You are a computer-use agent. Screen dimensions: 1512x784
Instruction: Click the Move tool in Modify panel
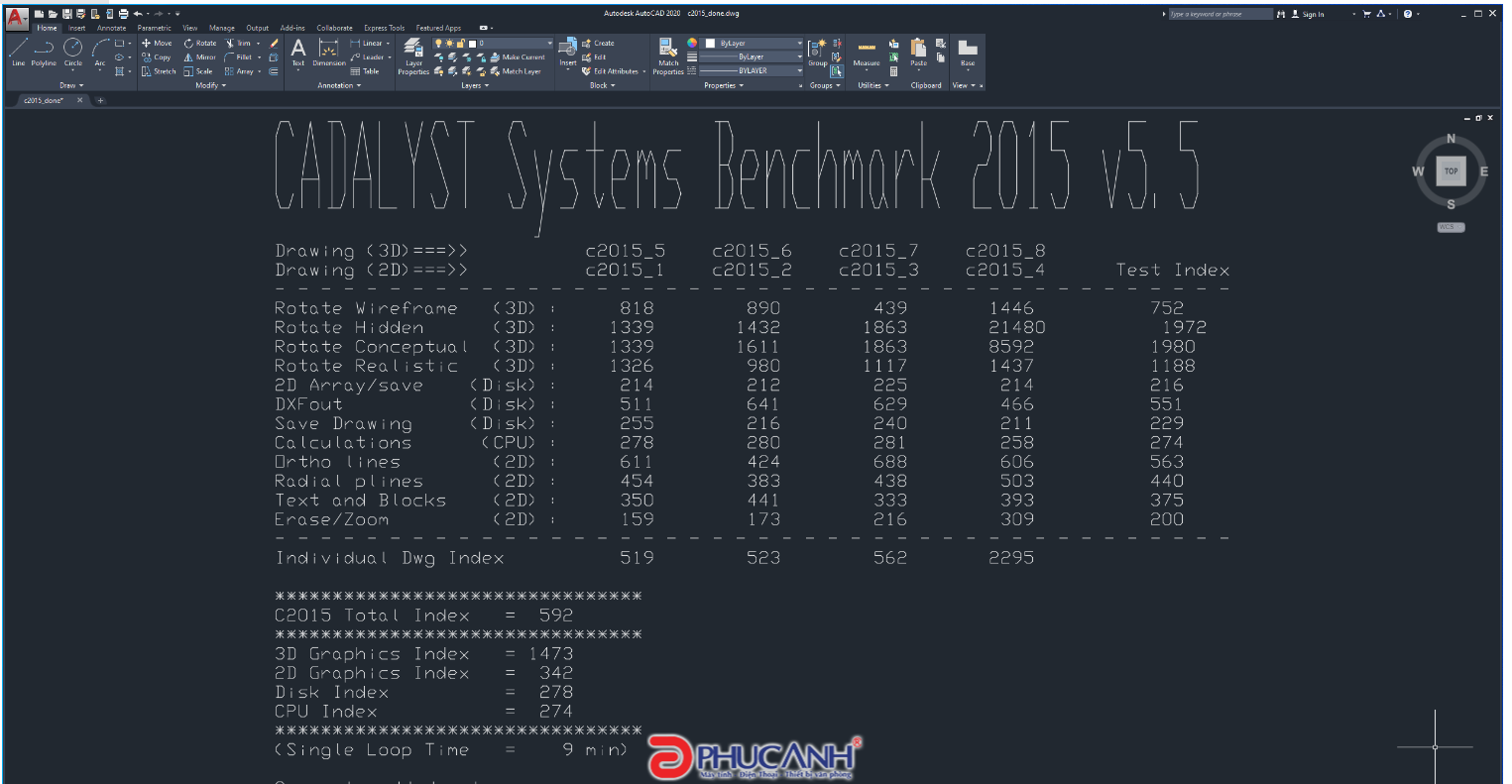tap(157, 44)
